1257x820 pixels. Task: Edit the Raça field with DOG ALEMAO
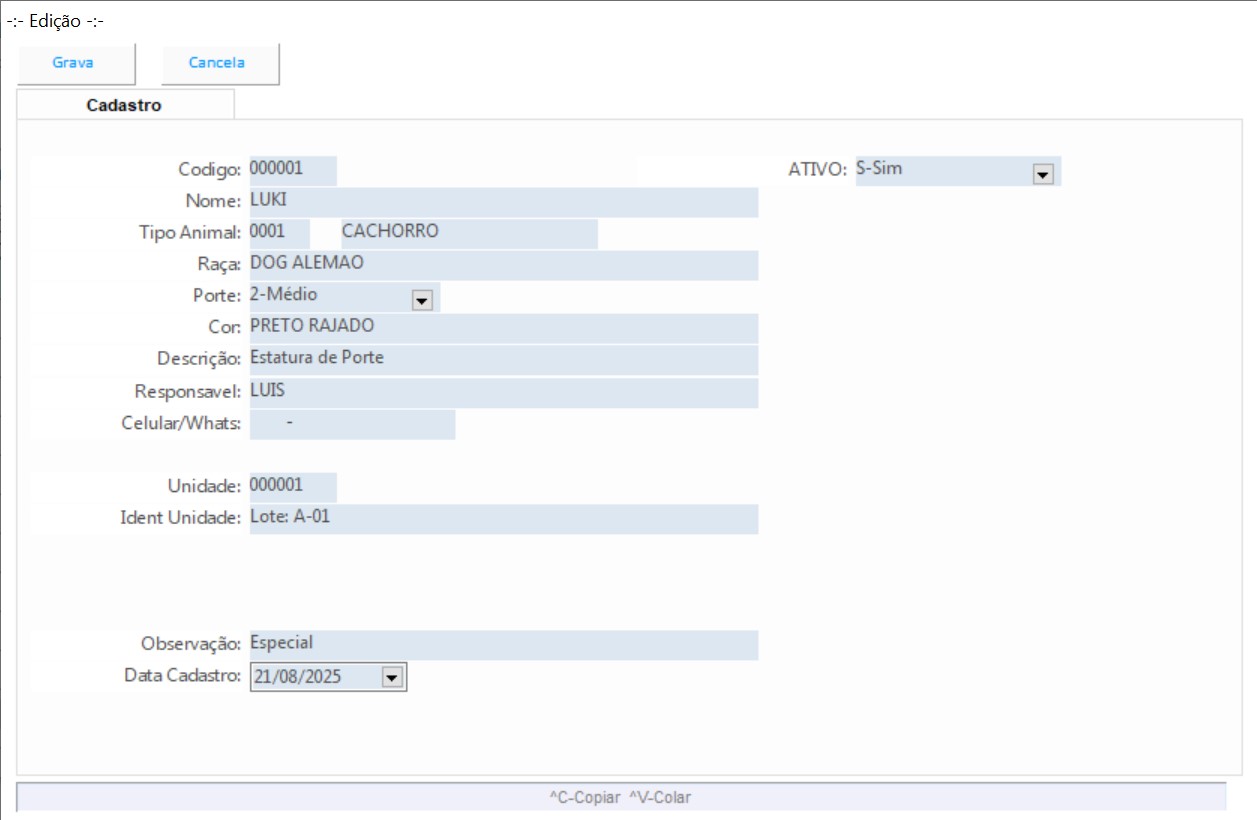(502, 265)
